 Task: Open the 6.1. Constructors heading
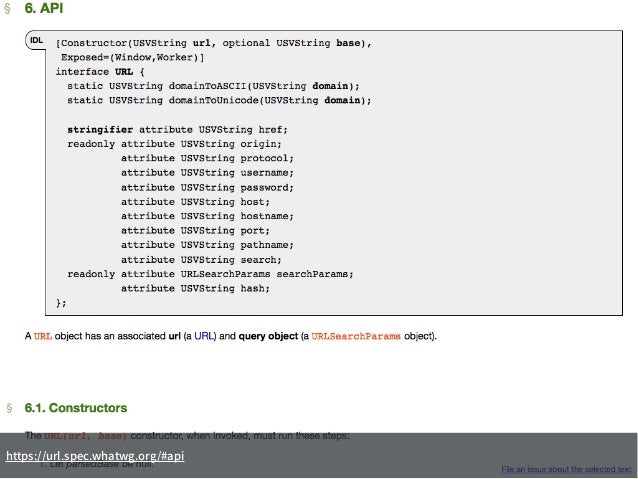76,408
